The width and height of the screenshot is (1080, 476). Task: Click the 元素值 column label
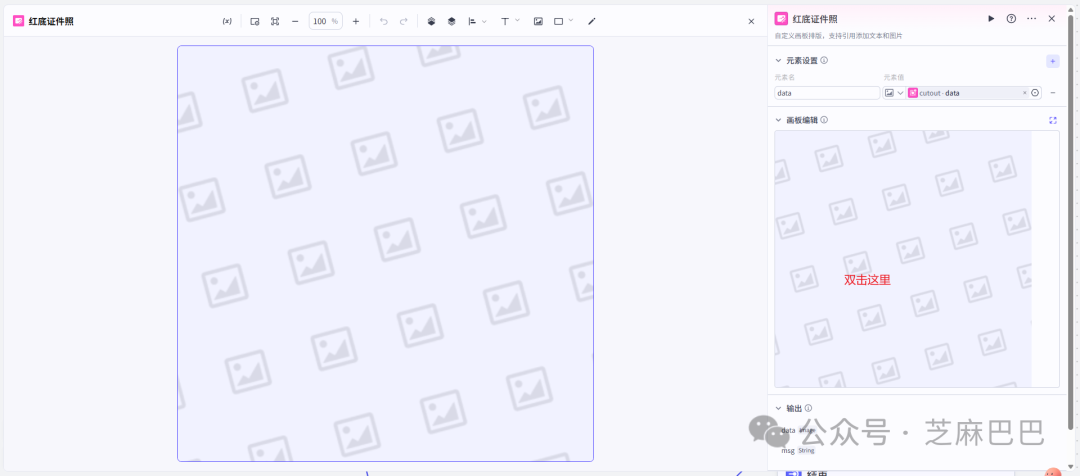coord(894,77)
